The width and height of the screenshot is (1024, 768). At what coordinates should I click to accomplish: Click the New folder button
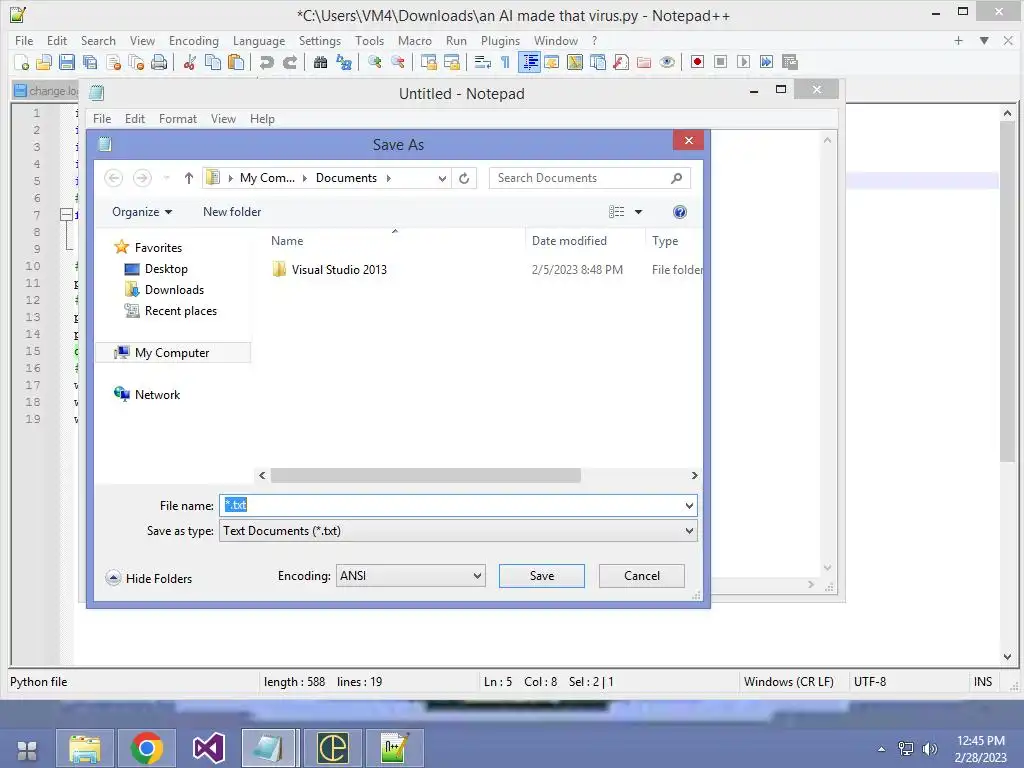[232, 212]
